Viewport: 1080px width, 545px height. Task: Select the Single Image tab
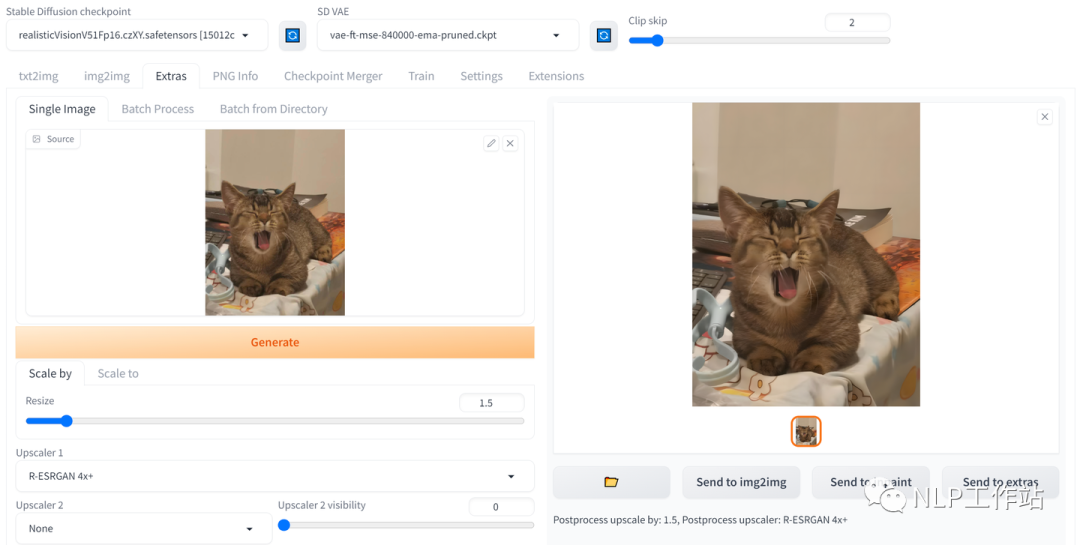(x=62, y=109)
